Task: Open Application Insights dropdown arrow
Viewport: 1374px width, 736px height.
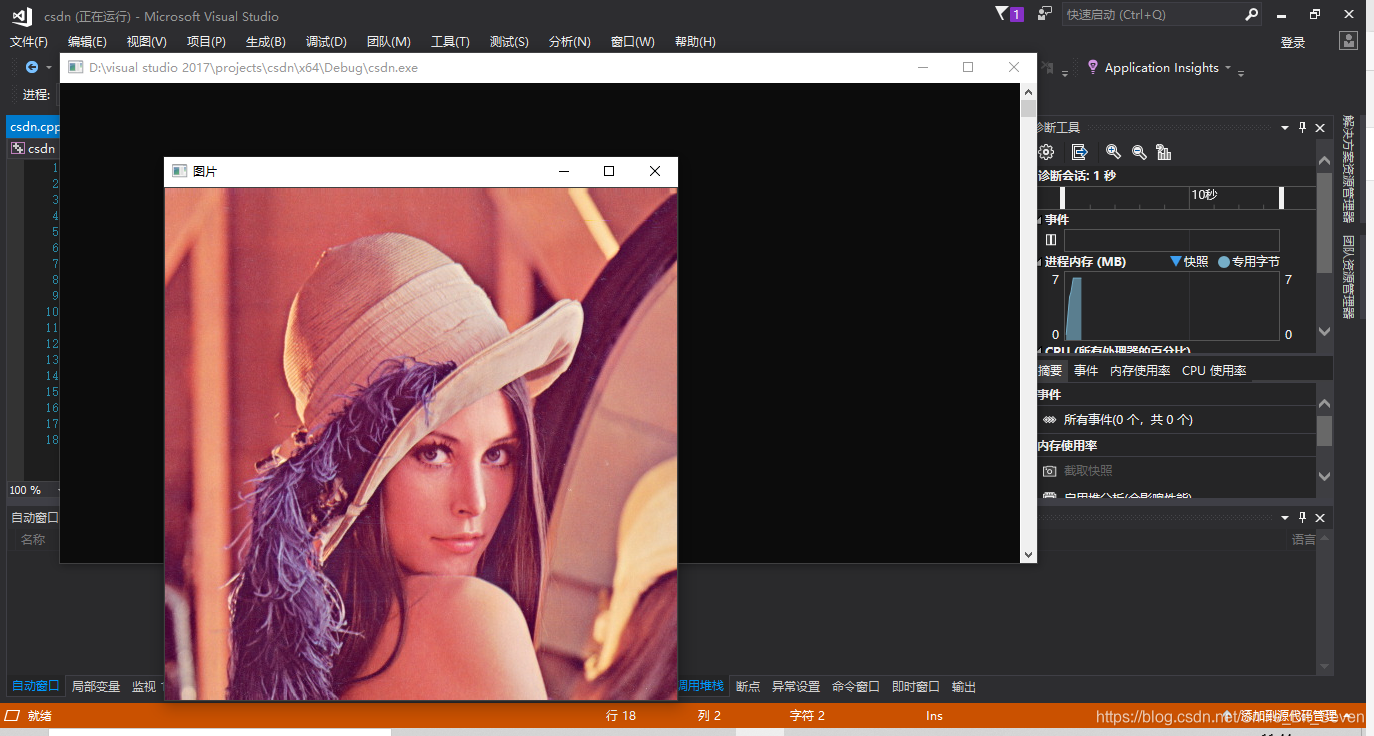Action: coord(1228,68)
